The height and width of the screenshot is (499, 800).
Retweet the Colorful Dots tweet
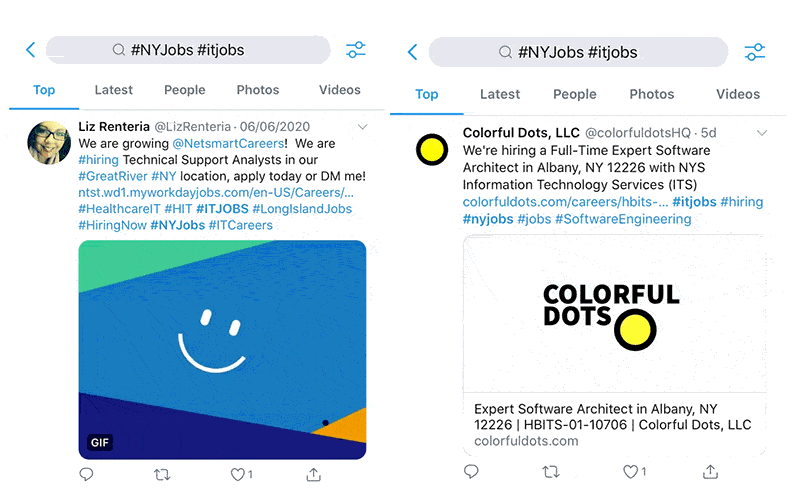(551, 472)
